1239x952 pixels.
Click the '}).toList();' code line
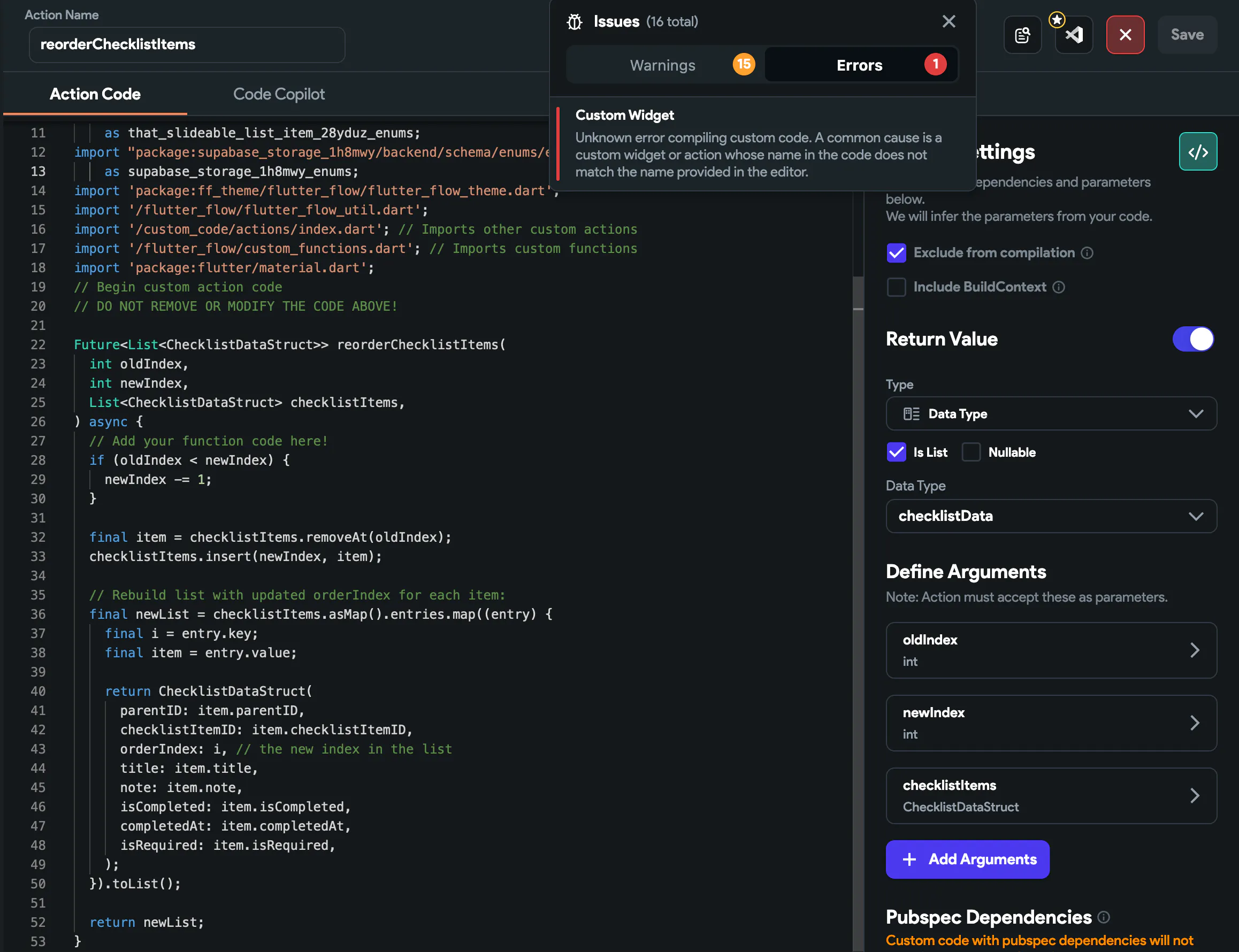[x=135, y=884]
